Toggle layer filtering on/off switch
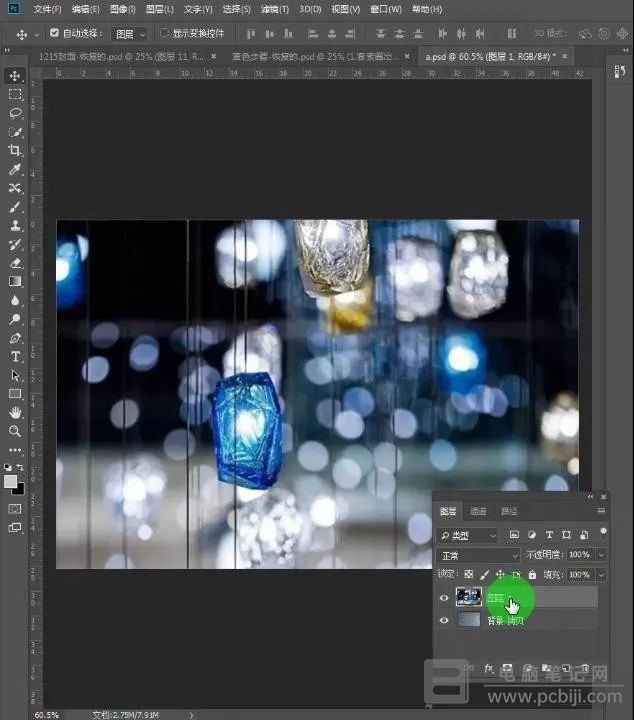The image size is (634, 720). 603,533
